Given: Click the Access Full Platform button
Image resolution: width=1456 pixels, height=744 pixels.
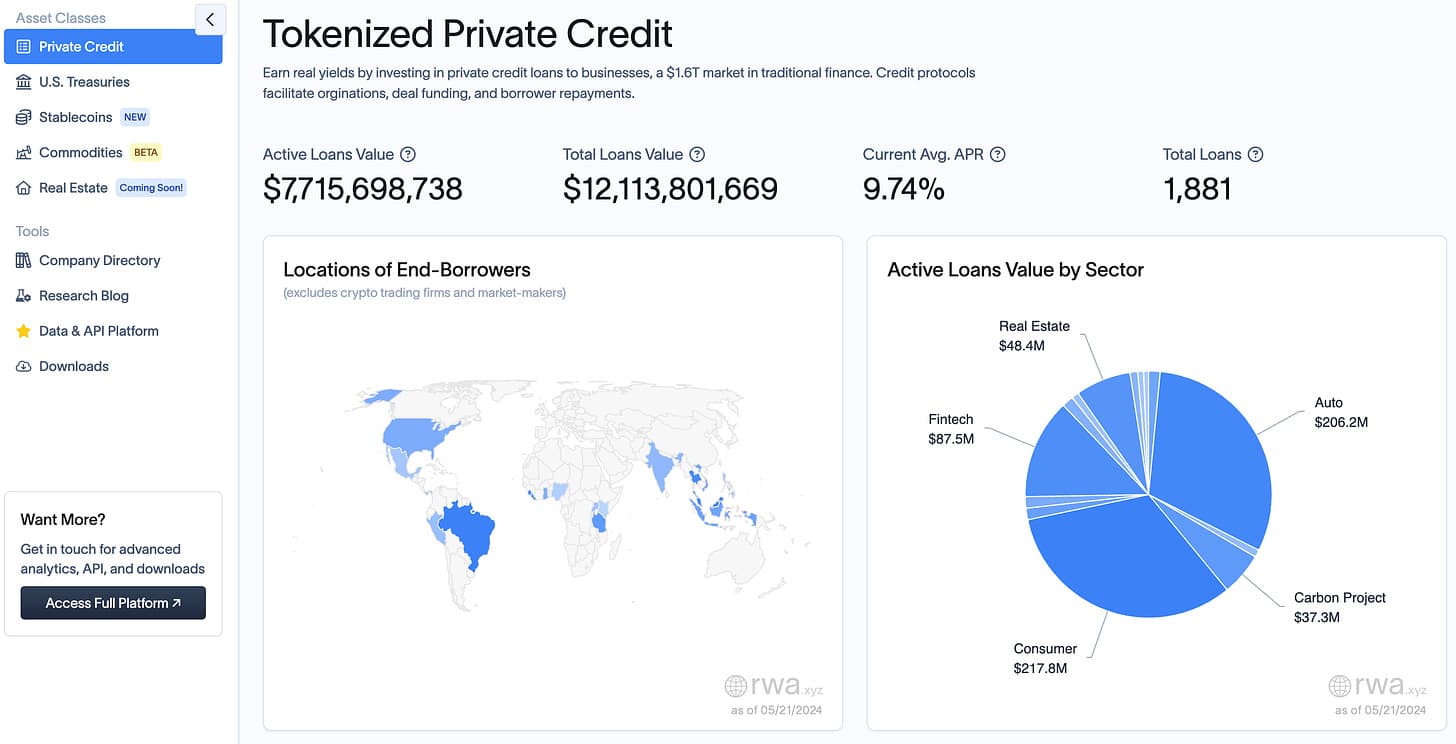Looking at the screenshot, I should tap(113, 603).
